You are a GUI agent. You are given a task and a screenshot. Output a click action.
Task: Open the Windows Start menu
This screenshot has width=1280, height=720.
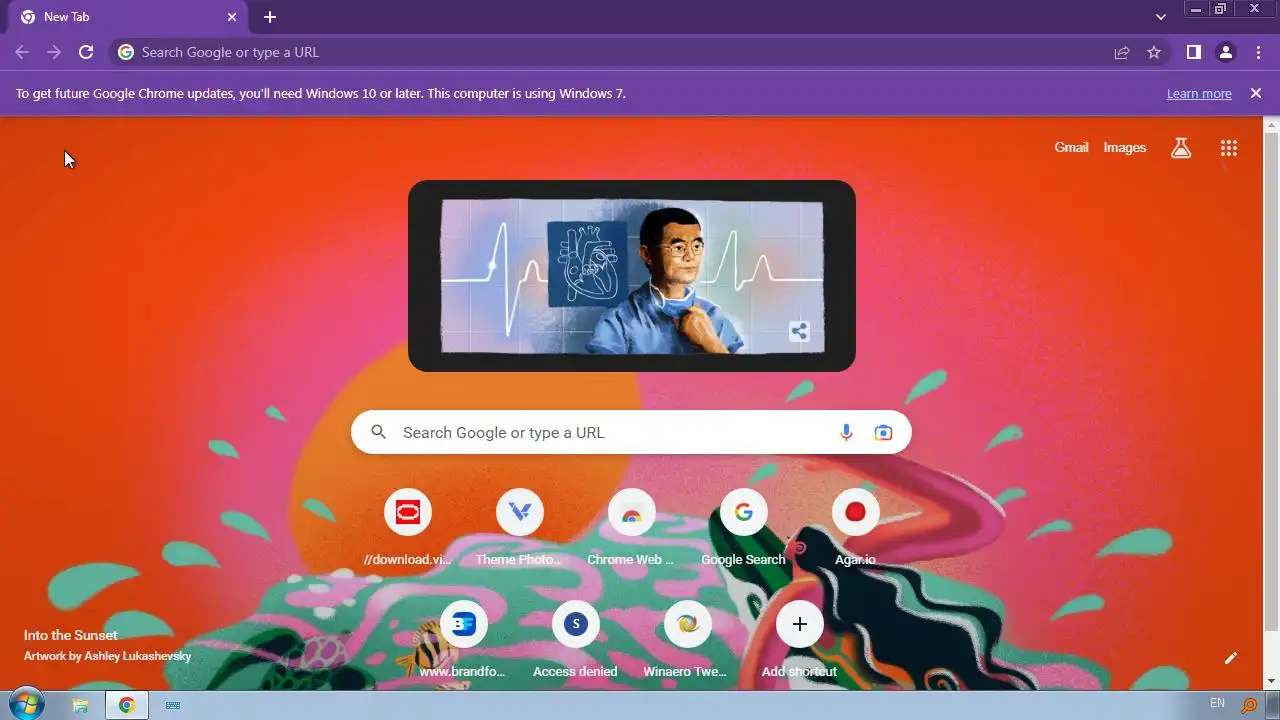[x=27, y=704]
